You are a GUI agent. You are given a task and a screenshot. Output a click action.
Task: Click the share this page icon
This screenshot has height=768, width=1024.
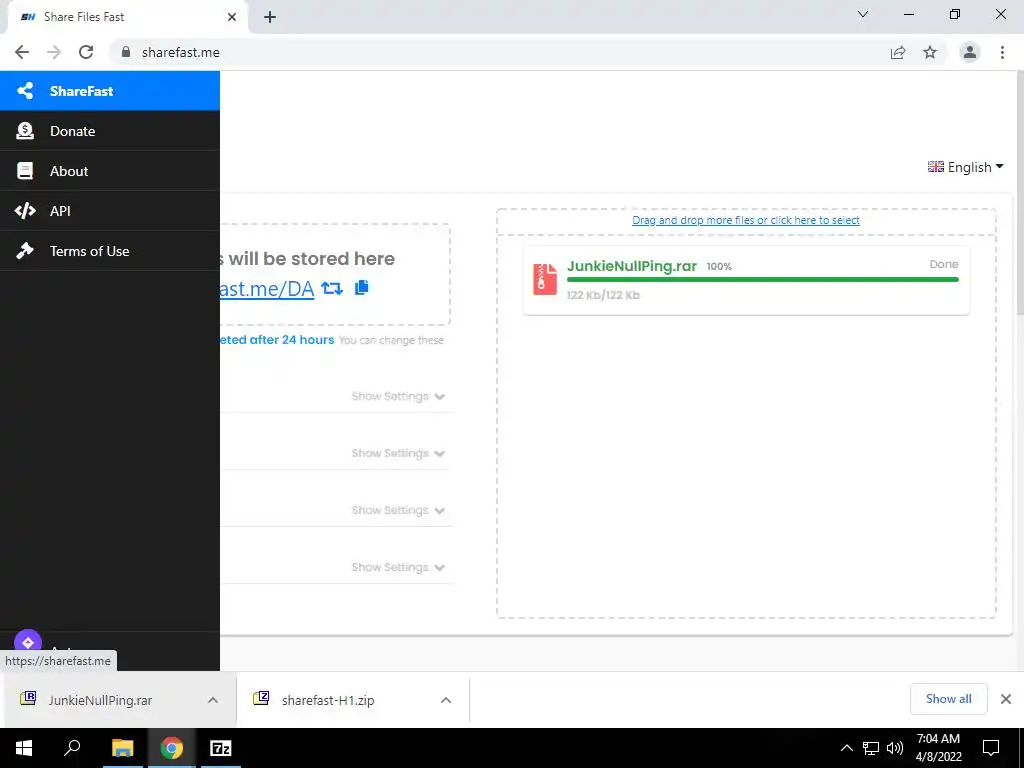[x=898, y=52]
